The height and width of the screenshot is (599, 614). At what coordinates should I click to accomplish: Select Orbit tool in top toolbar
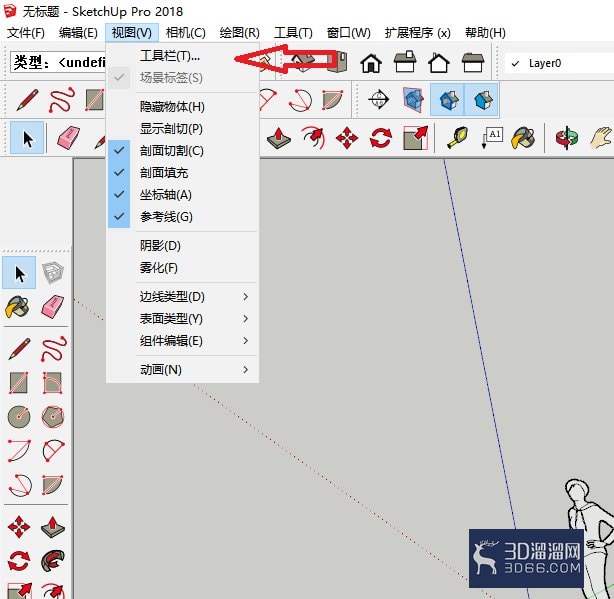pos(567,138)
